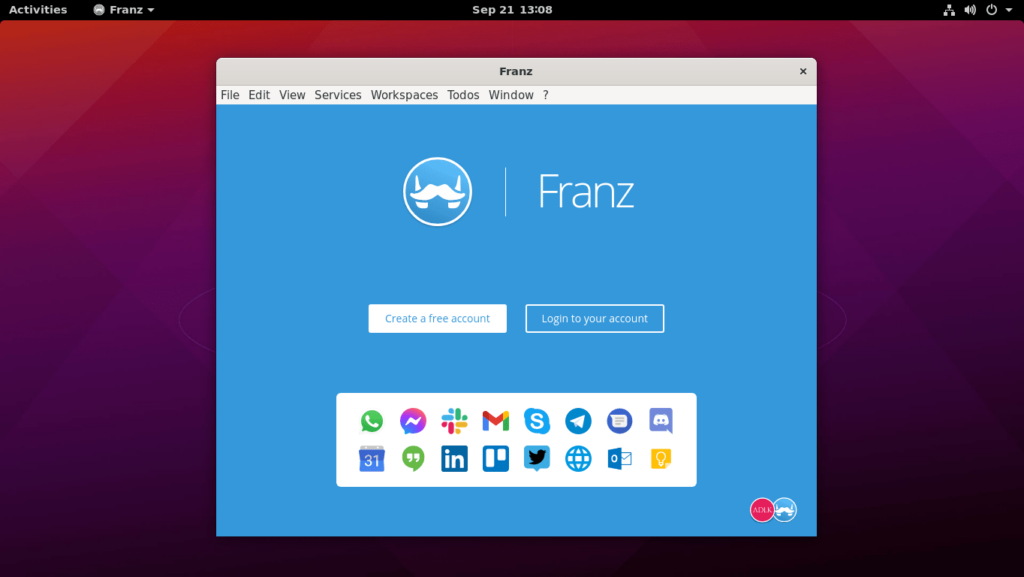Image resolution: width=1024 pixels, height=577 pixels.
Task: Choose the Gmail service icon
Action: (x=496, y=421)
